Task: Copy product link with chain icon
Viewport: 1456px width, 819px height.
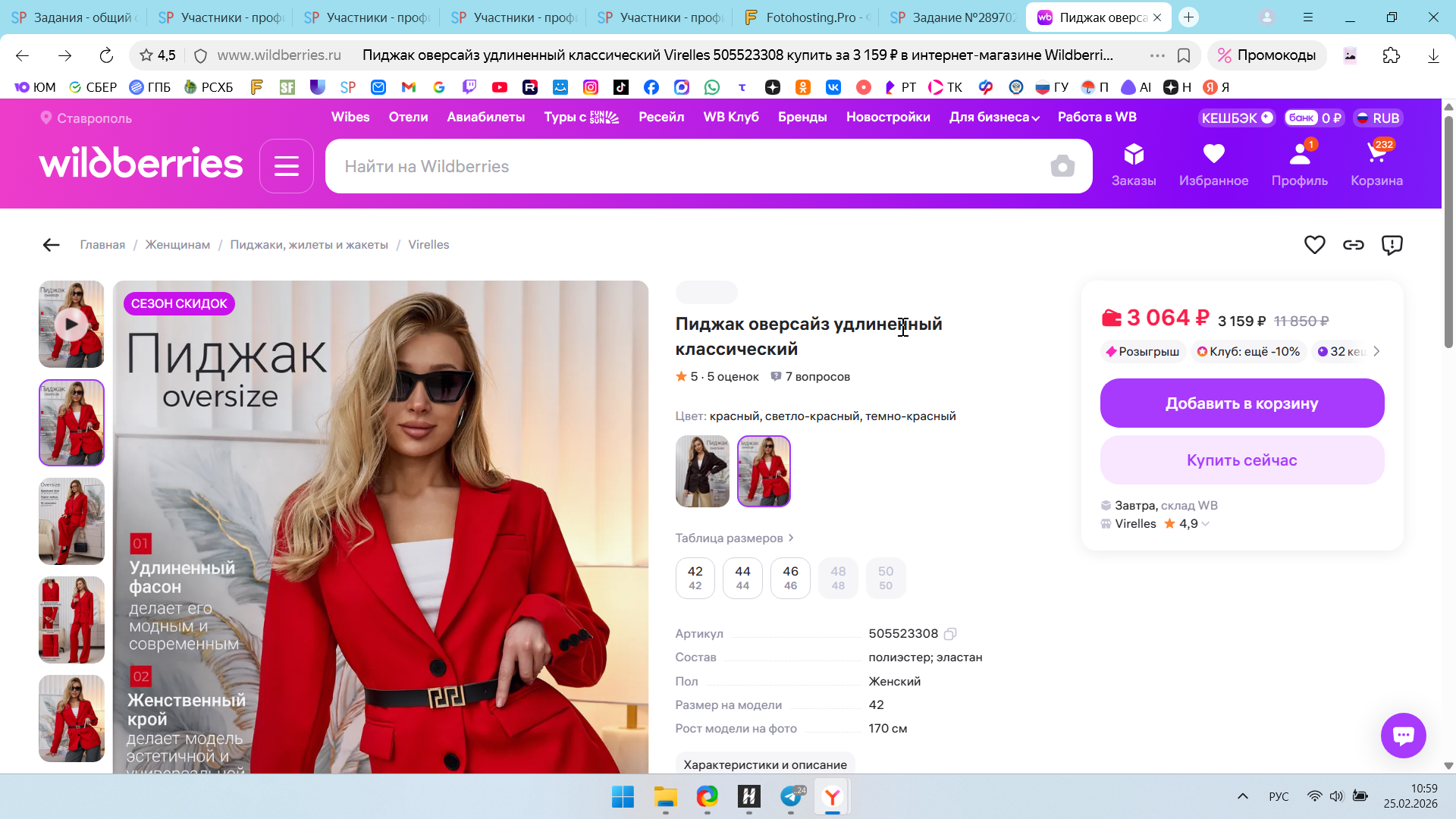Action: [x=1354, y=245]
